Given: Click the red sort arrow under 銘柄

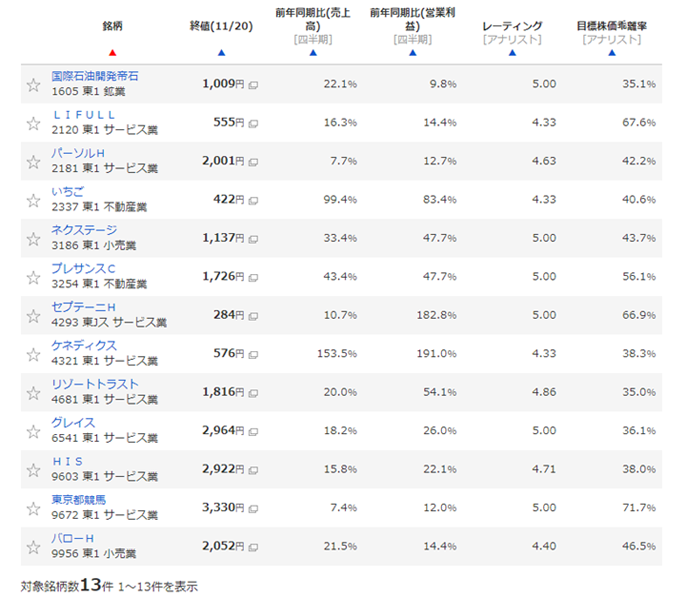Looking at the screenshot, I should (x=113, y=53).
